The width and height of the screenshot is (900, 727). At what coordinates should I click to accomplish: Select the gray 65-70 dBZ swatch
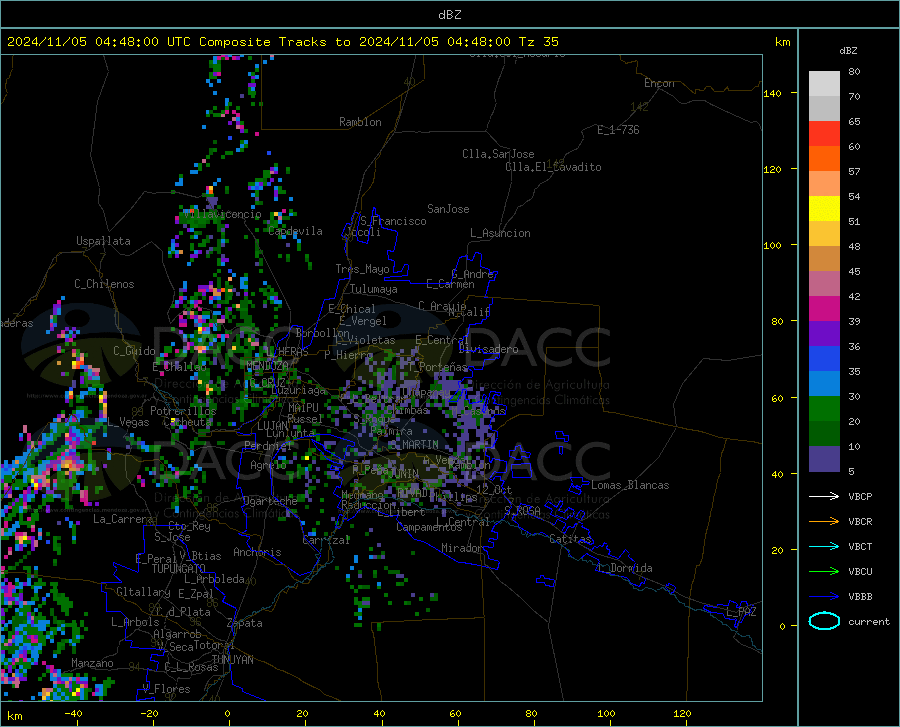tap(824, 109)
